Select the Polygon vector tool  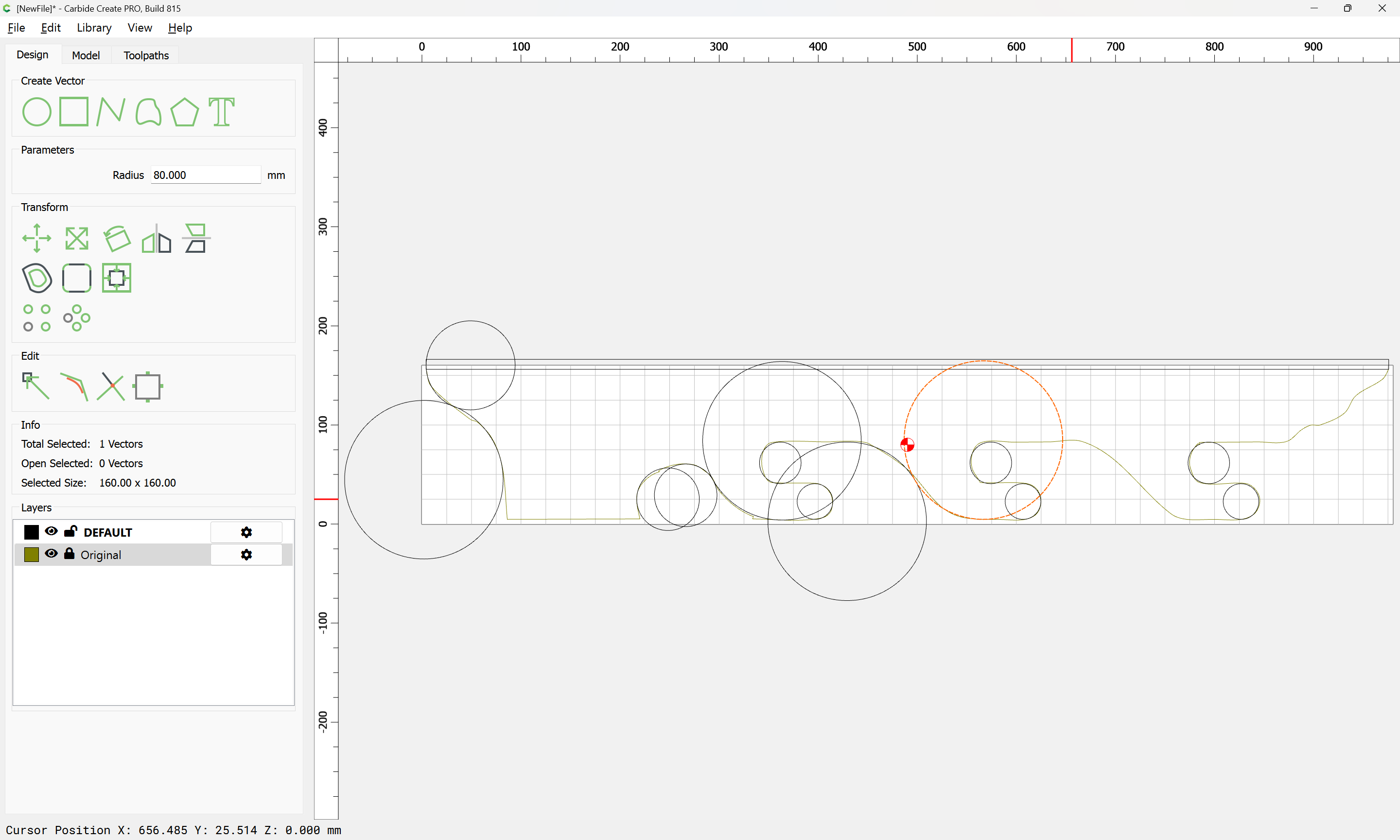click(184, 111)
